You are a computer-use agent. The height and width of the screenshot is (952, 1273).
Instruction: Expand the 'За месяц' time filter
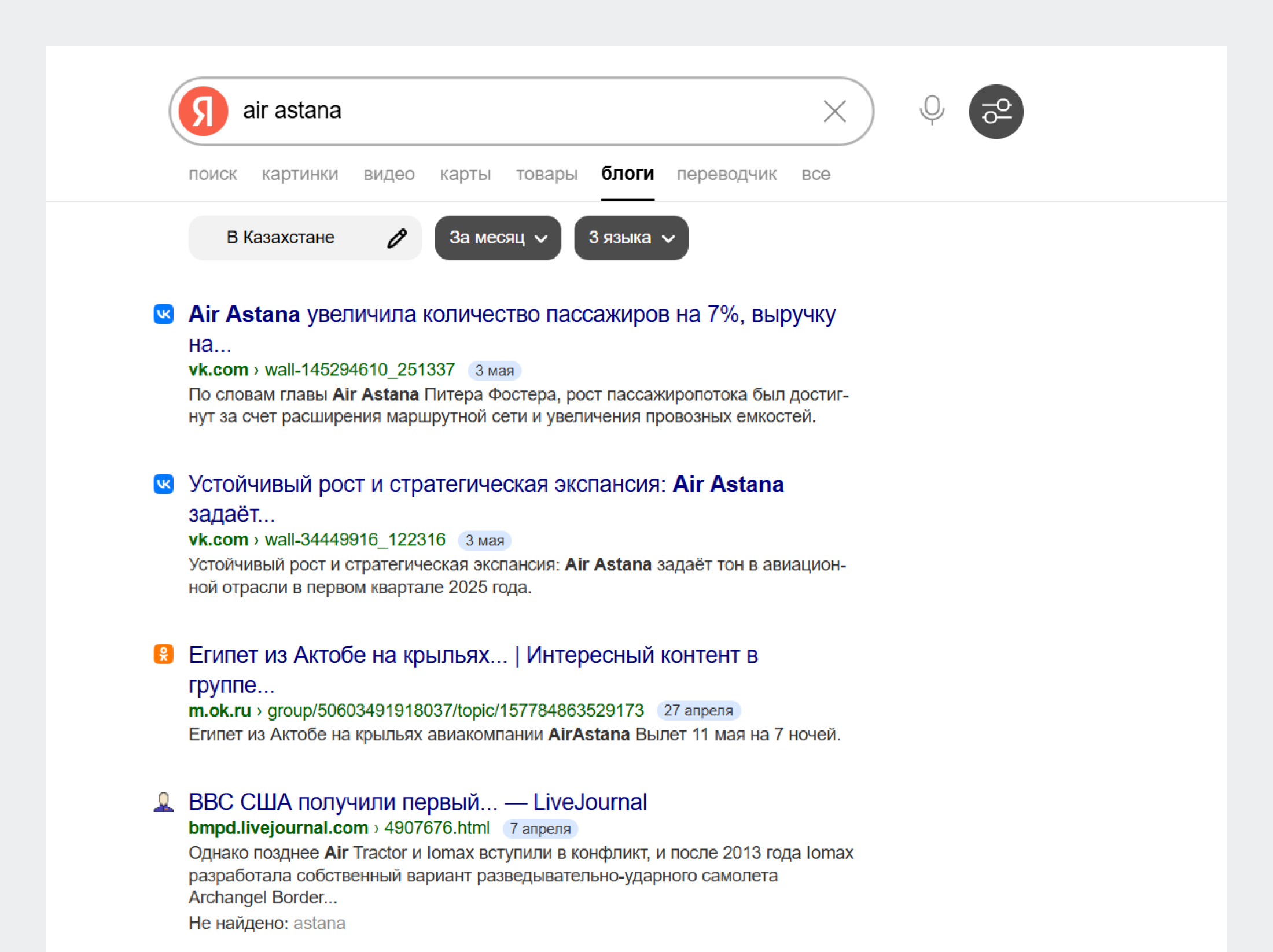(x=498, y=238)
